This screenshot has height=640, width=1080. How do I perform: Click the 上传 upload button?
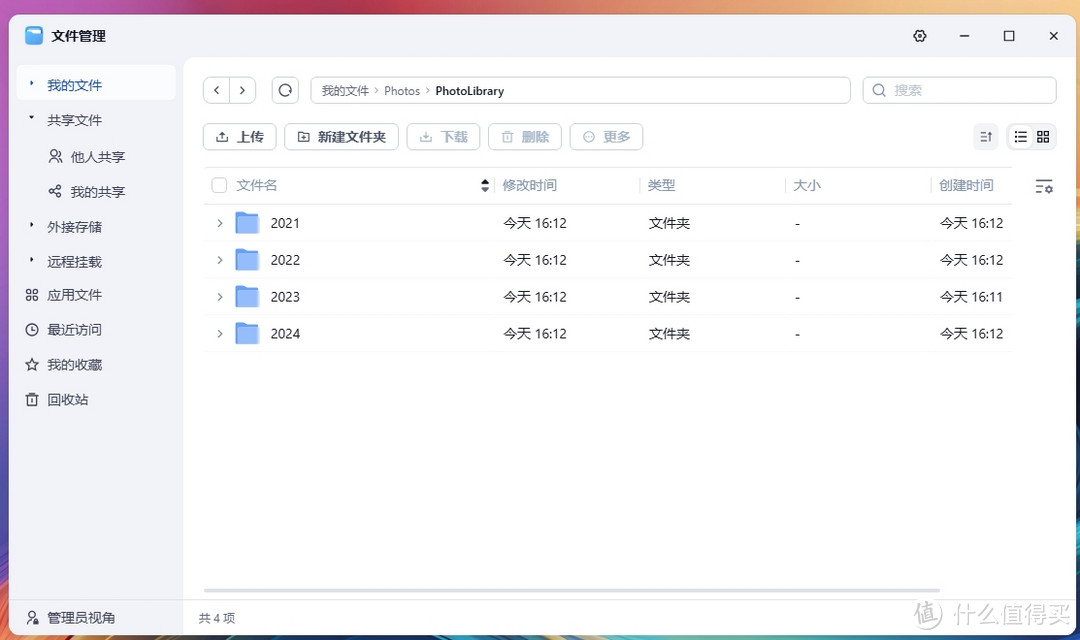[239, 136]
